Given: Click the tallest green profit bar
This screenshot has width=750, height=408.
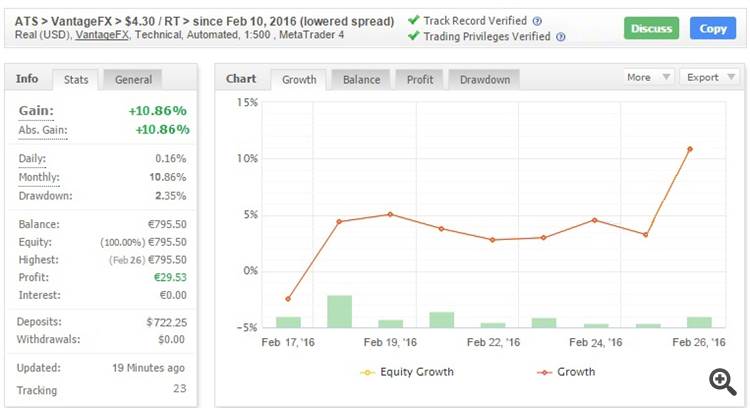Looking at the screenshot, I should 339,311.
